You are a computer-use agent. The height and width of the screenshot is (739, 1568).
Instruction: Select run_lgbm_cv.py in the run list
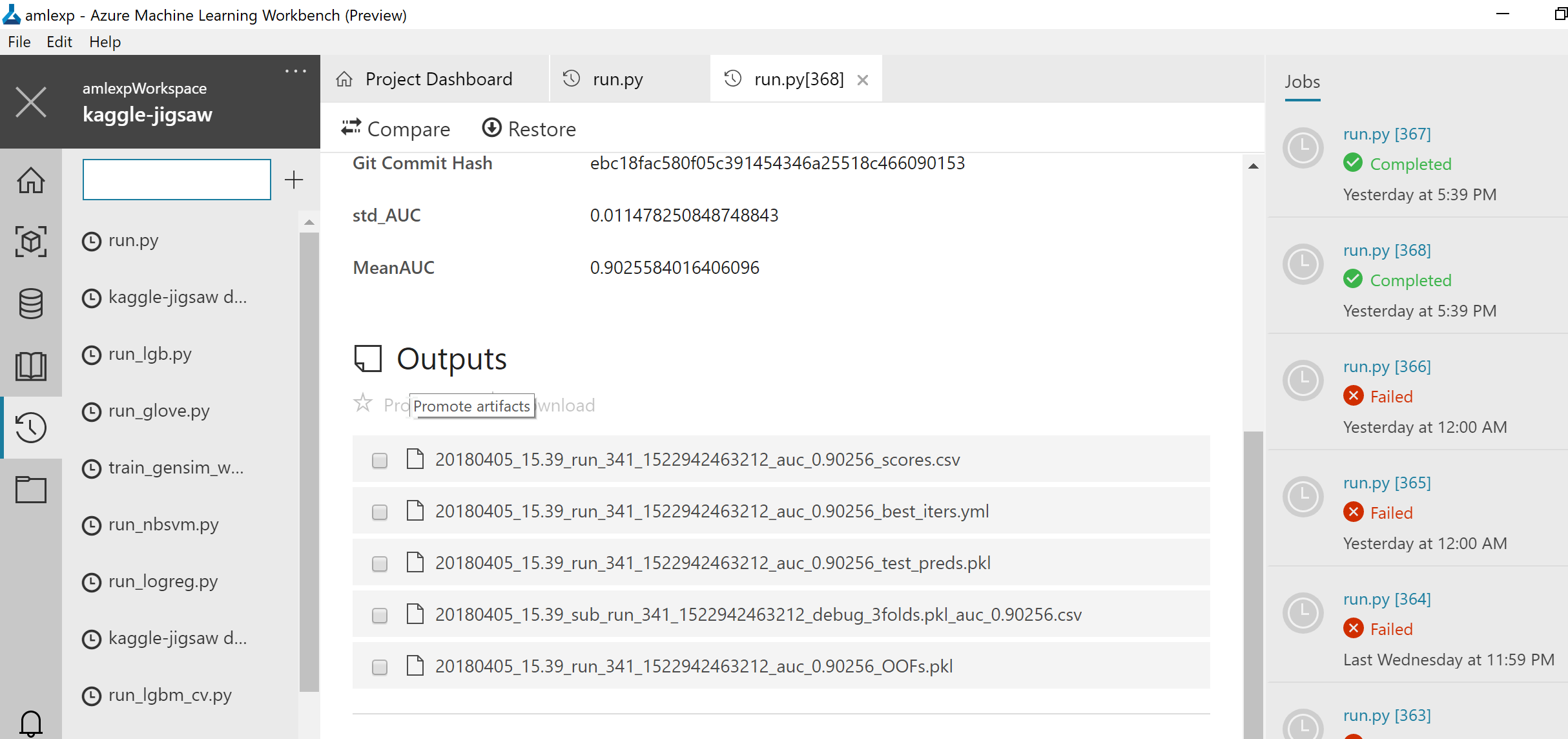point(170,695)
